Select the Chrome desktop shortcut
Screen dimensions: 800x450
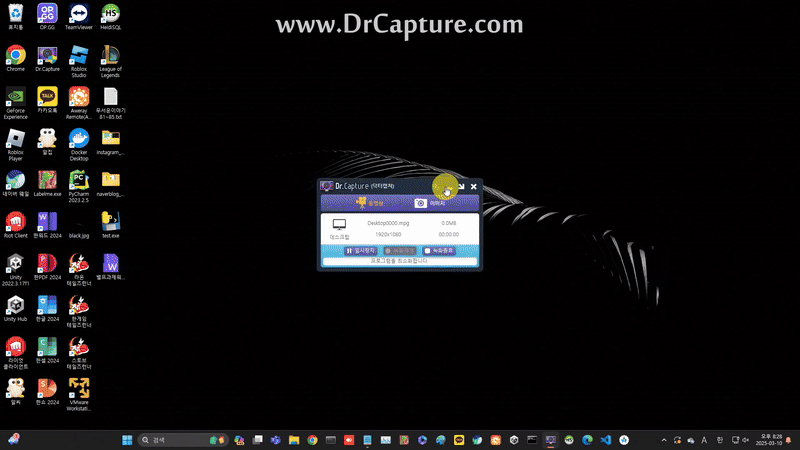(16, 59)
